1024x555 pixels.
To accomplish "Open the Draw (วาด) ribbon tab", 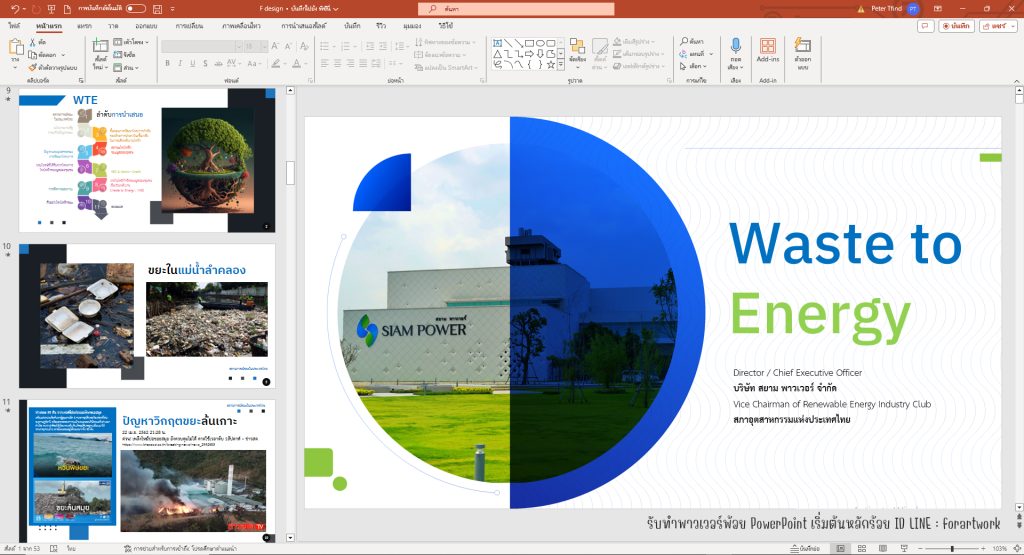I will pyautogui.click(x=114, y=26).
